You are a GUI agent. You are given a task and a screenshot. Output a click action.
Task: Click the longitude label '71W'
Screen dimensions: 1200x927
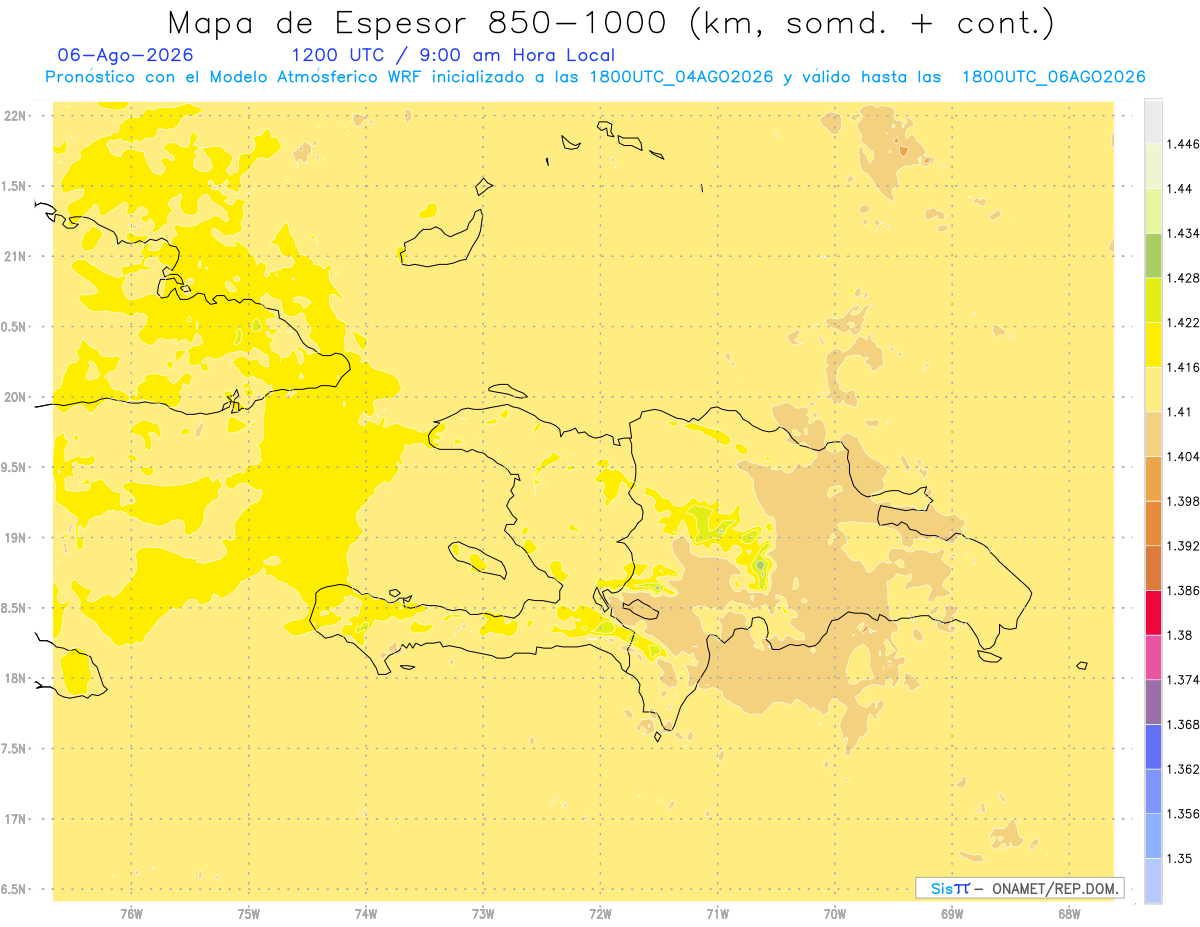point(717,914)
